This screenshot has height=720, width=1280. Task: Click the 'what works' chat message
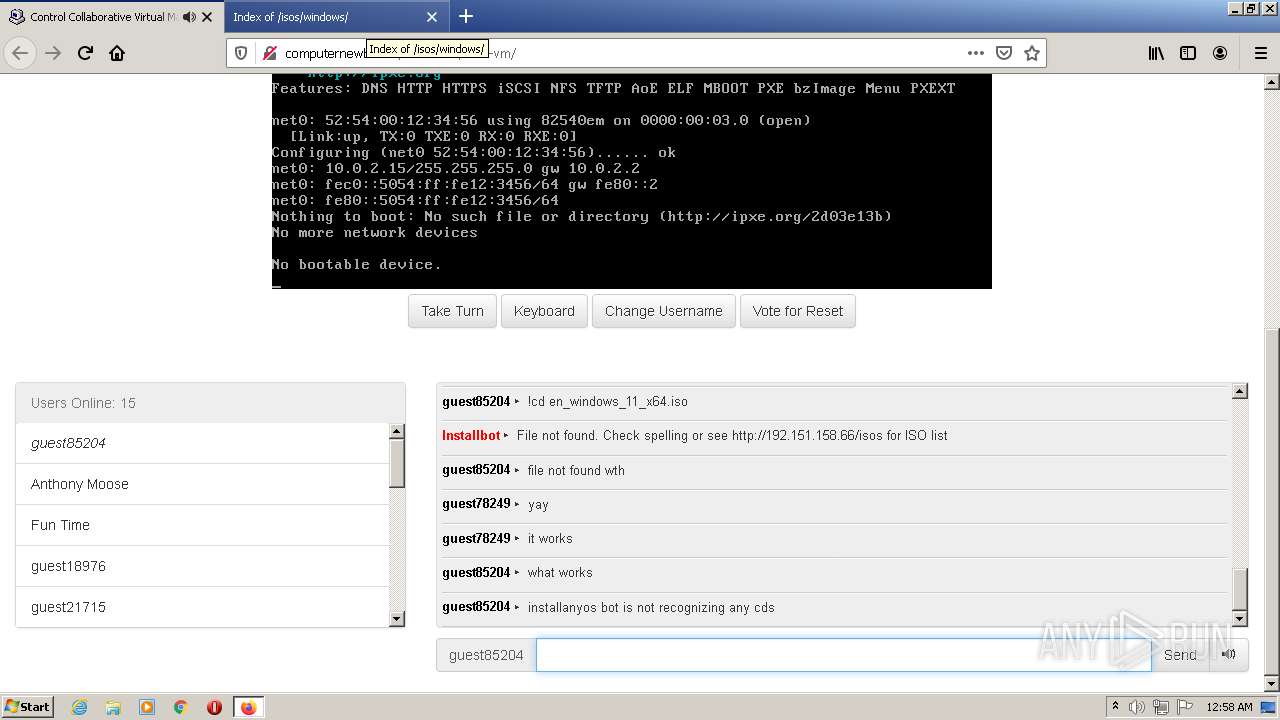[x=560, y=573]
